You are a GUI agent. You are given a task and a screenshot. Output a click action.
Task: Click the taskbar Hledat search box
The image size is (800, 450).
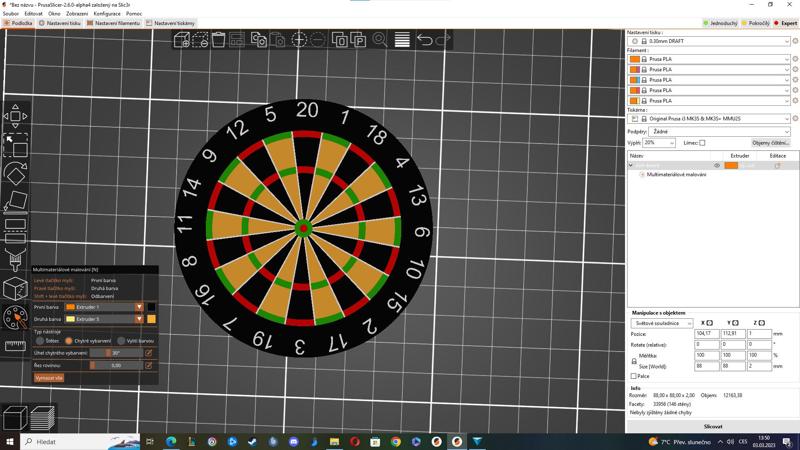80,441
